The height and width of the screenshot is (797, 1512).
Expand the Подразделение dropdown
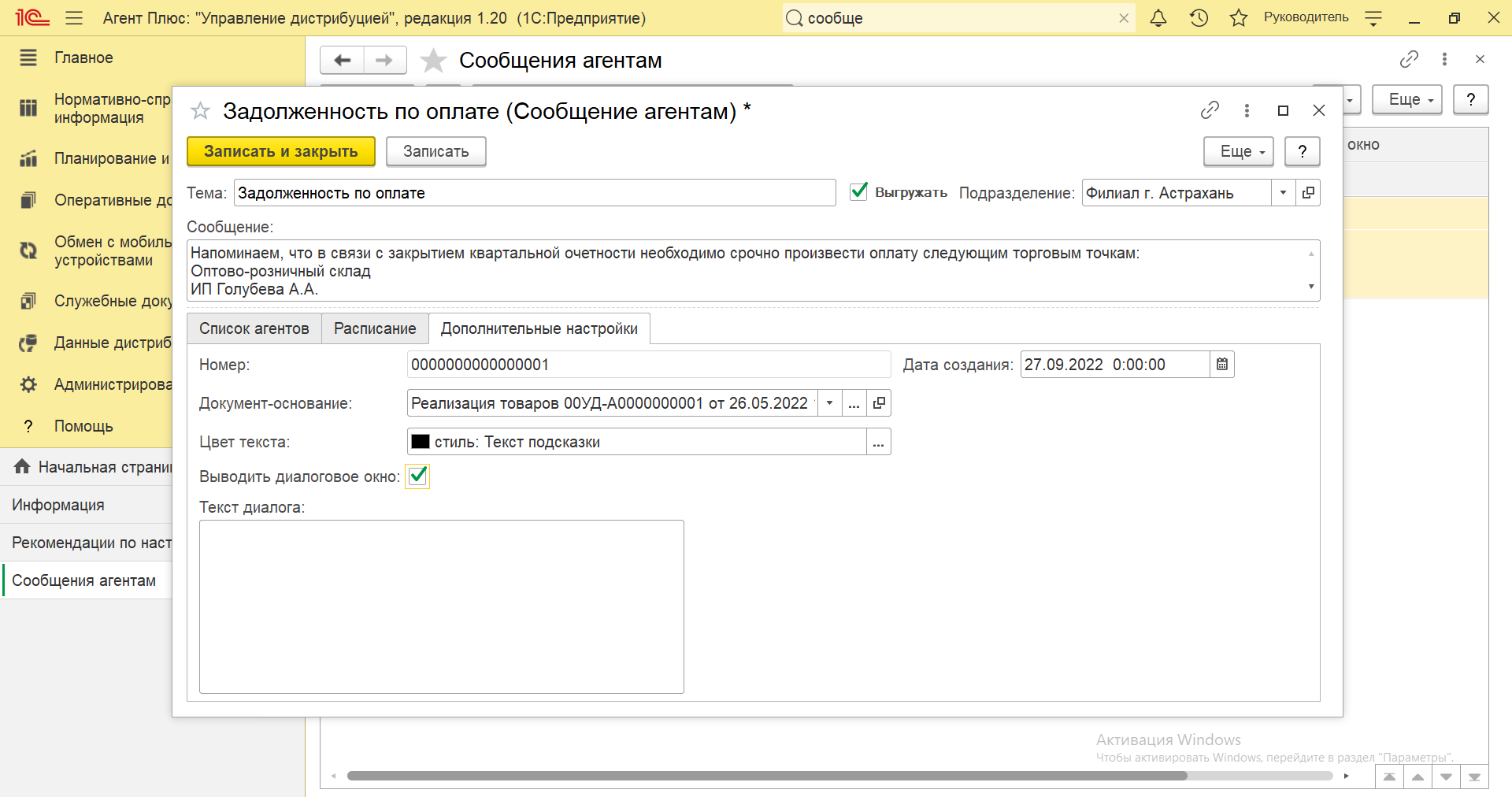coord(1284,192)
